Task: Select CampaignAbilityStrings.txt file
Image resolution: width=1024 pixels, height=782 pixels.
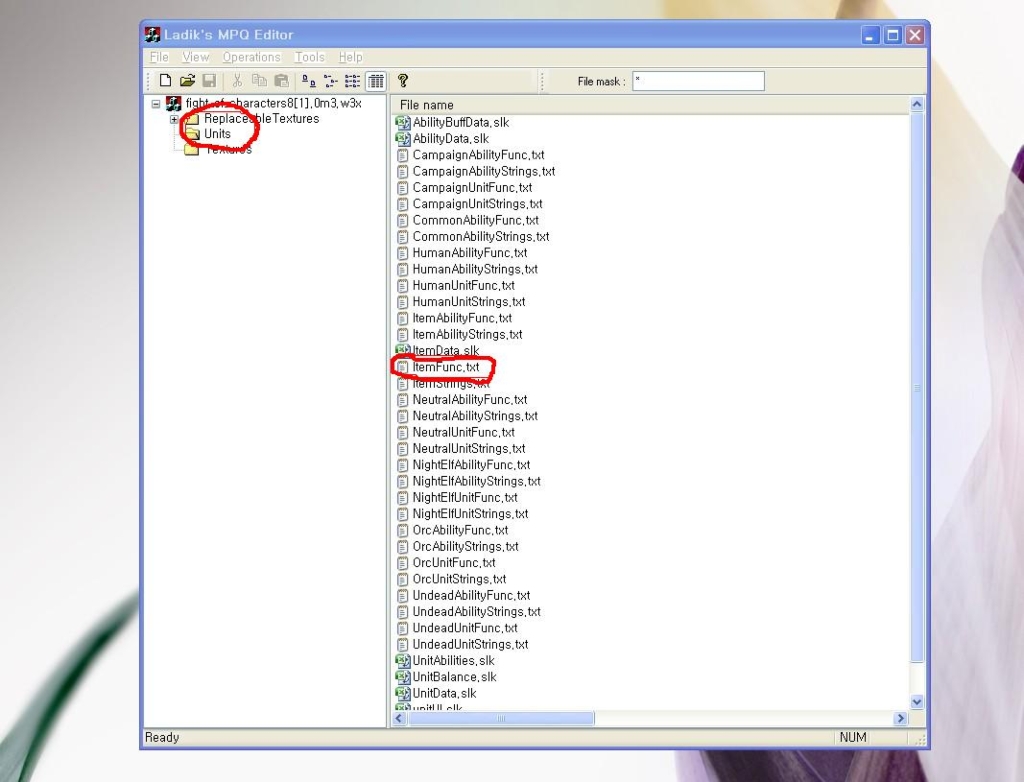Action: [484, 171]
